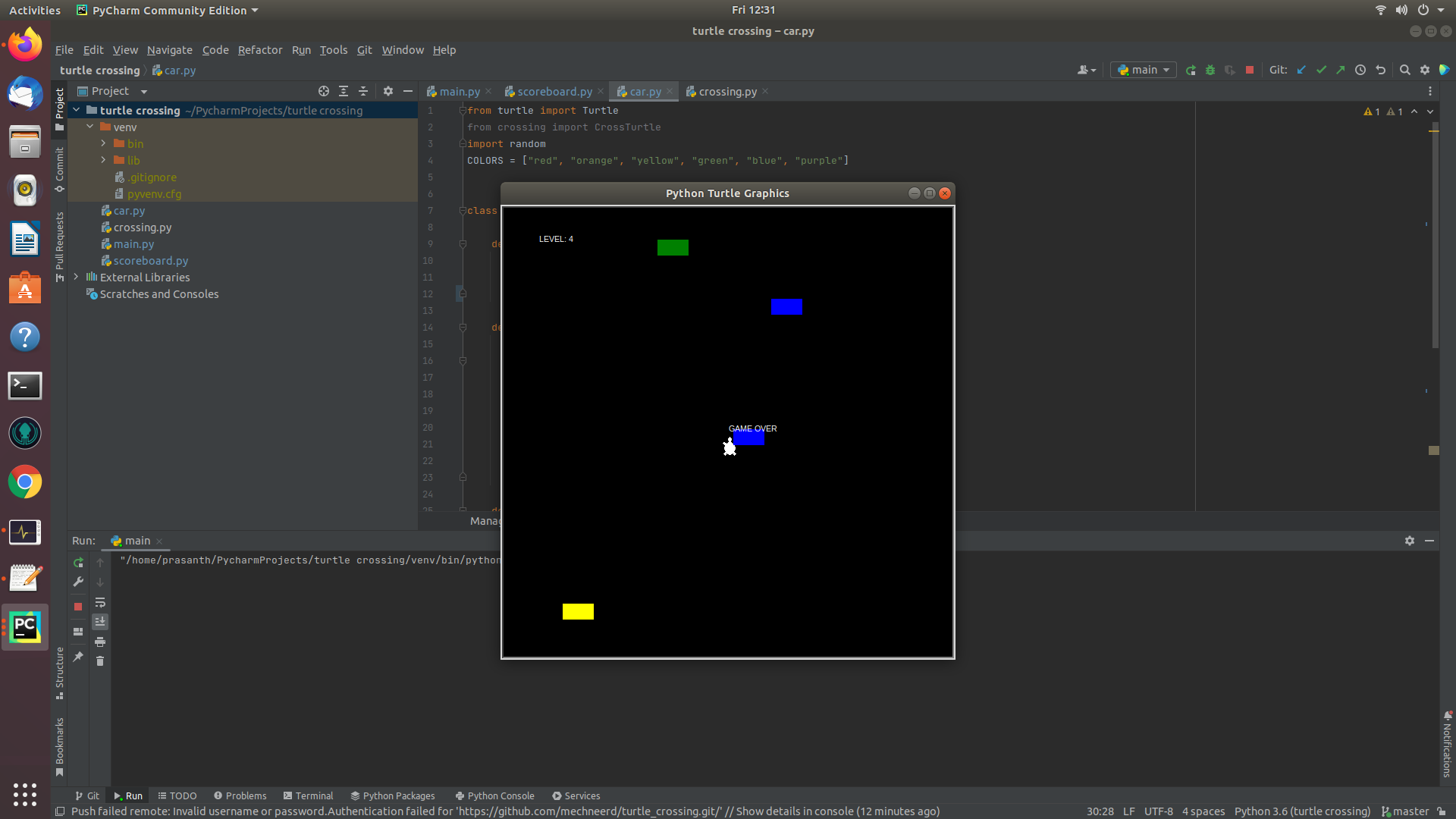This screenshot has height=819, width=1456.
Task: Rerun the main program in Run panel
Action: tap(78, 563)
